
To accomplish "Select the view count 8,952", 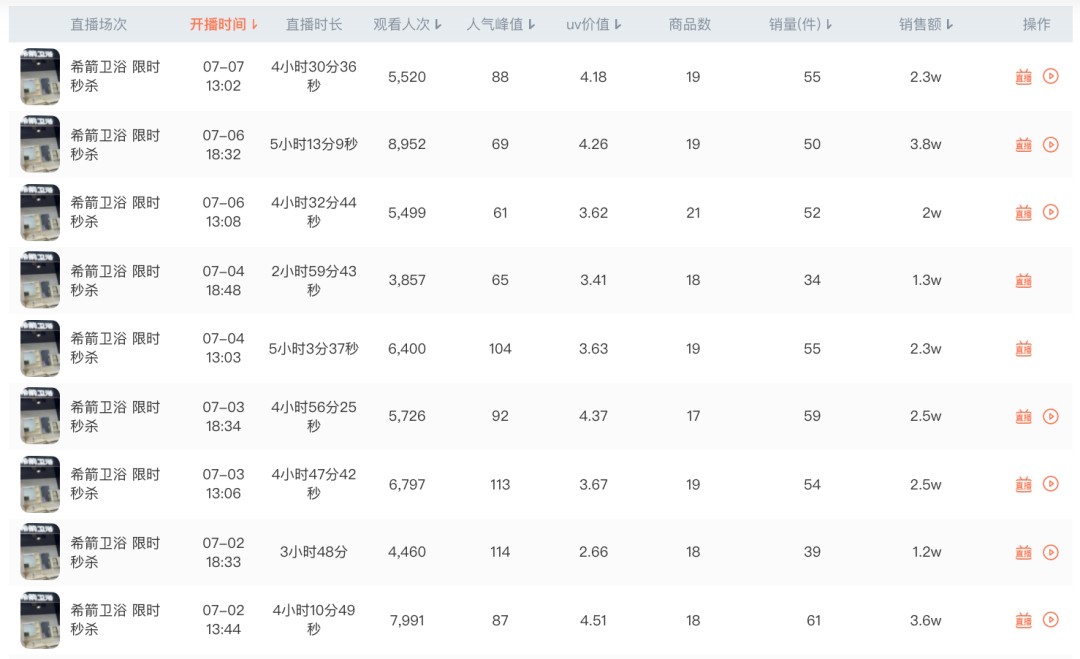I will 407,144.
